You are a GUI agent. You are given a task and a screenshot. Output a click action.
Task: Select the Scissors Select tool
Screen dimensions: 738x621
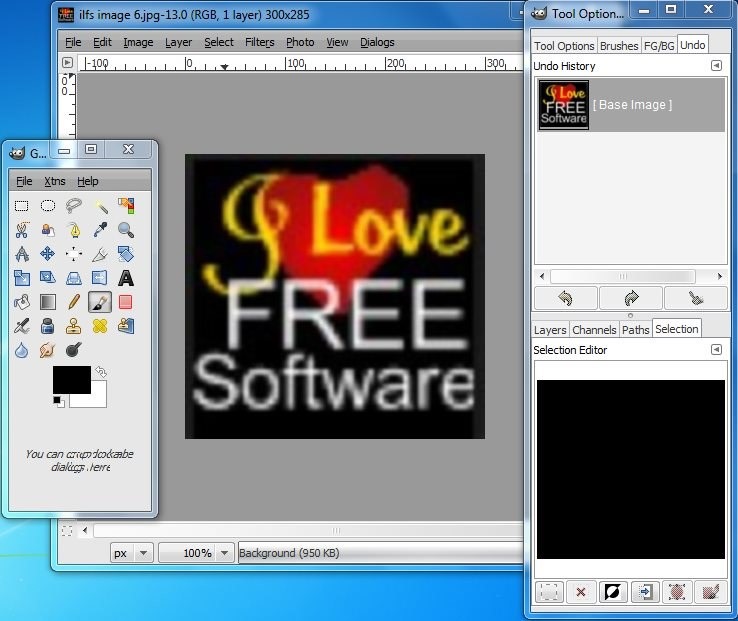22,230
